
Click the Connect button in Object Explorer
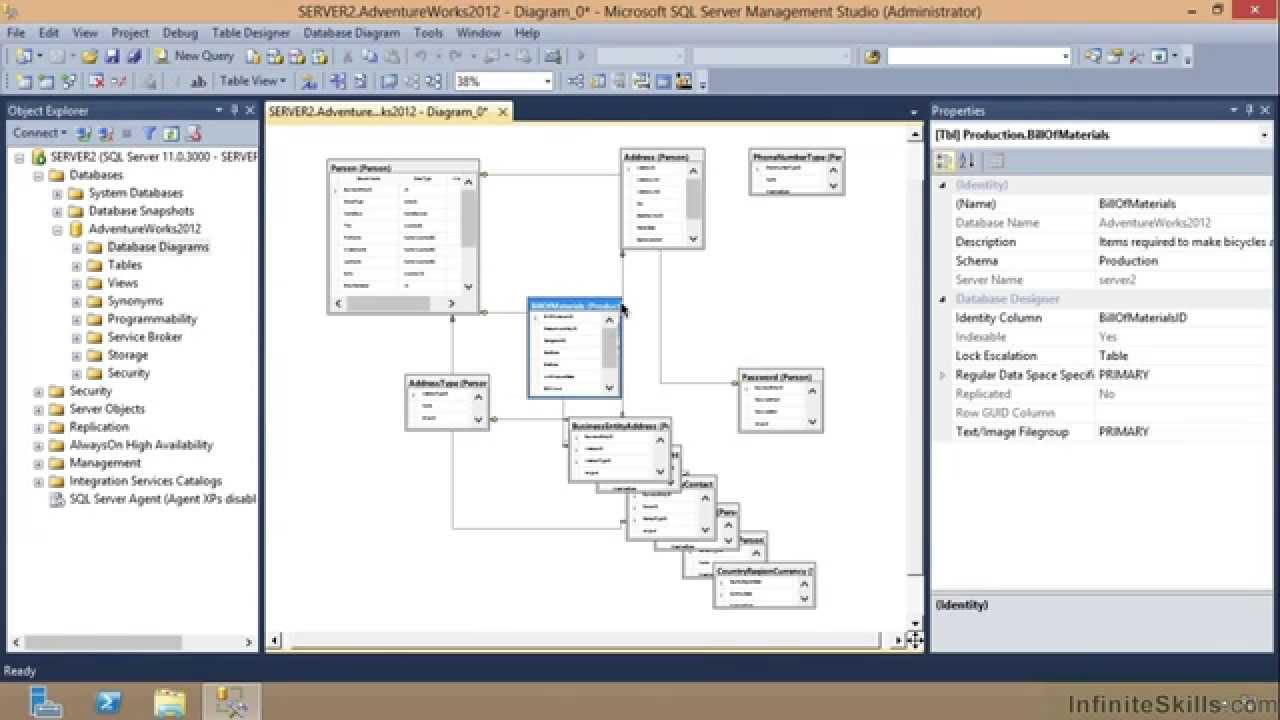click(x=38, y=133)
